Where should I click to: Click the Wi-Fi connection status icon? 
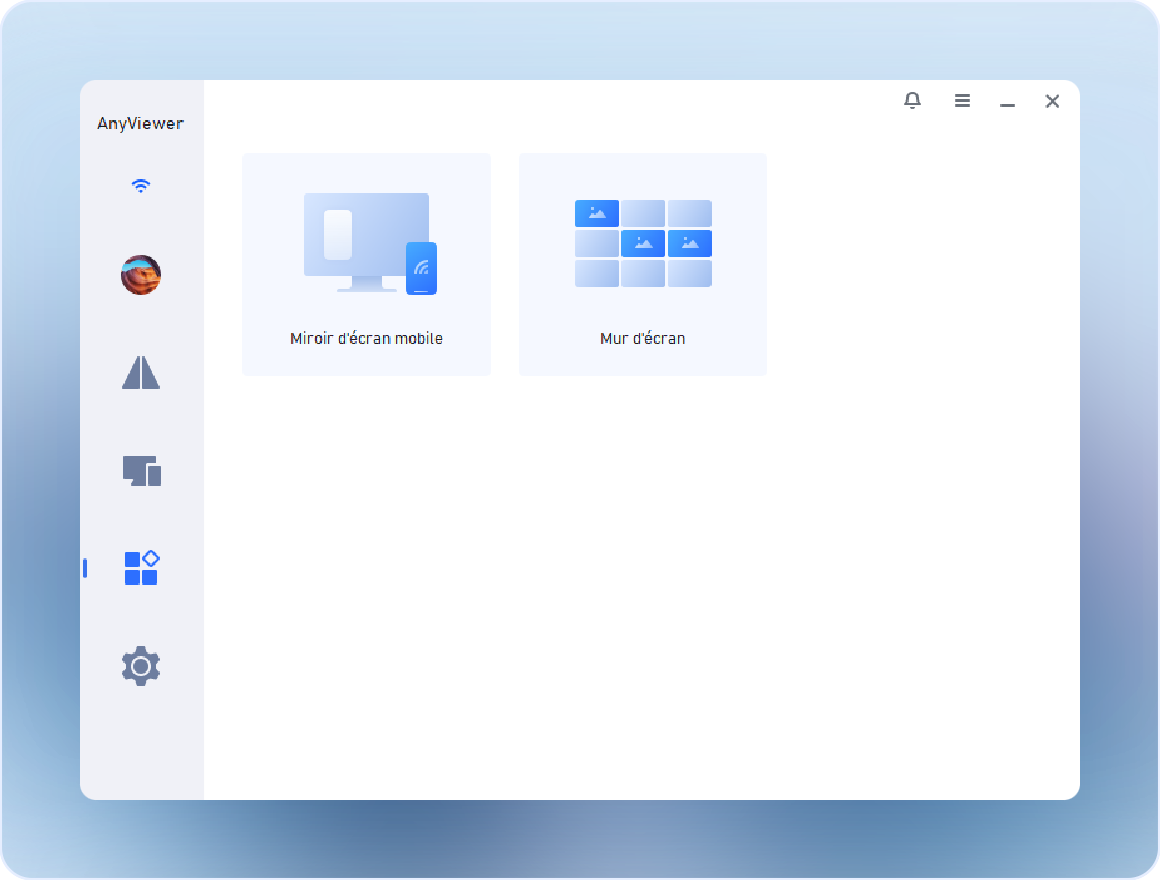[141, 186]
